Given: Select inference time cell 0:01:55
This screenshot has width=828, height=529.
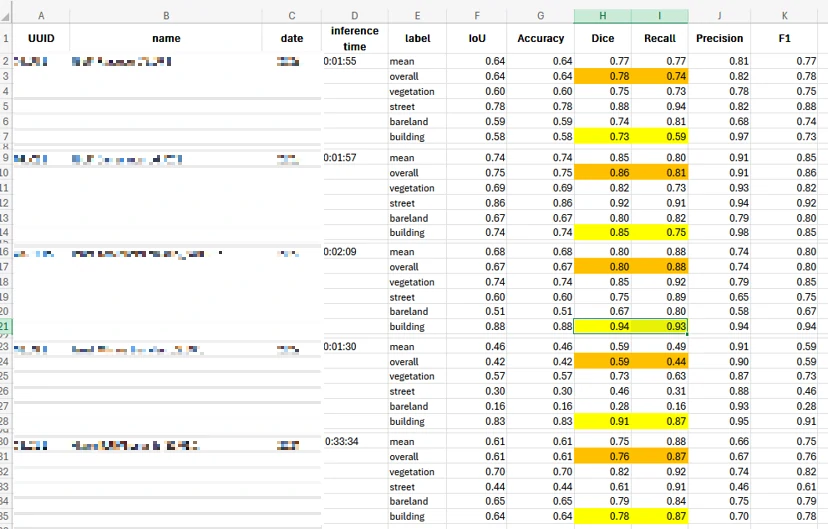Looking at the screenshot, I should pos(354,61).
